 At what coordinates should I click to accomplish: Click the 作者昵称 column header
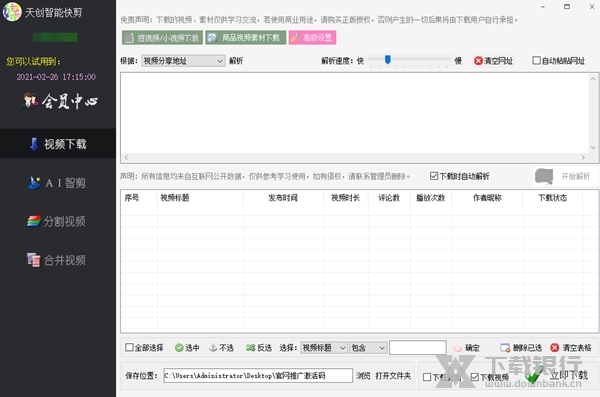(x=487, y=198)
